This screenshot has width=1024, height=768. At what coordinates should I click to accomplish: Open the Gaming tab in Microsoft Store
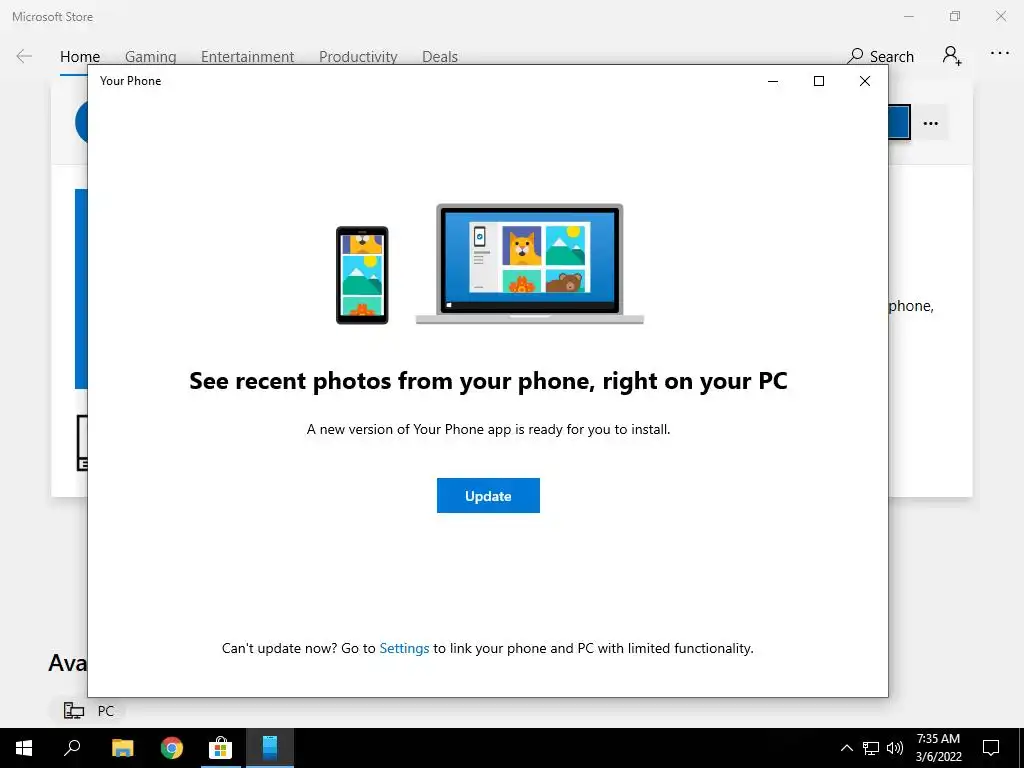150,57
